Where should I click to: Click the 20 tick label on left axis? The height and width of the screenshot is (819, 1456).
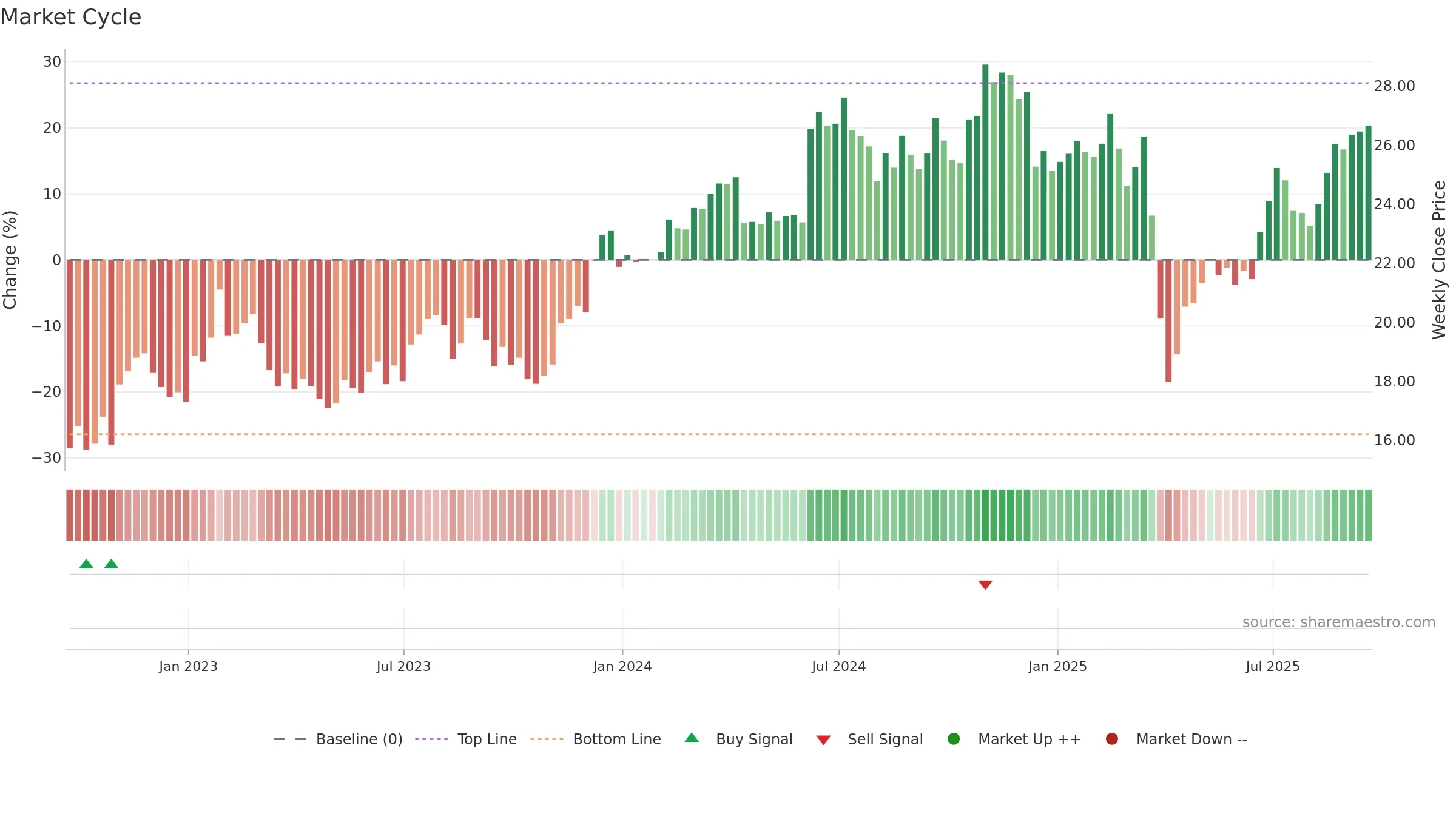tap(52, 128)
